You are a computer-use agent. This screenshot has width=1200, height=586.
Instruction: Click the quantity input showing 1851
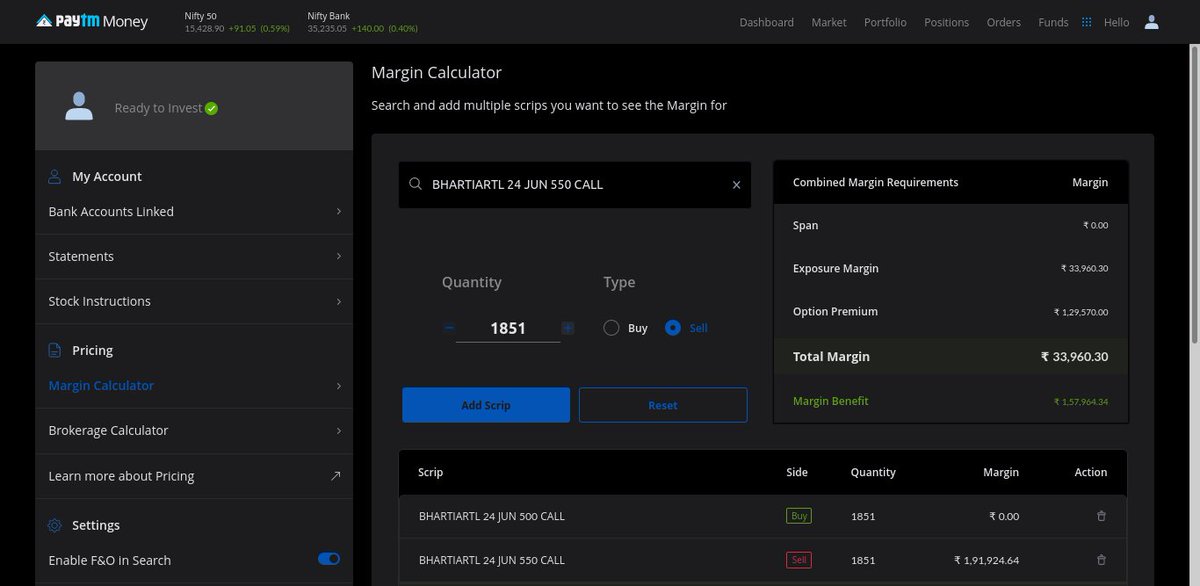[x=508, y=328]
